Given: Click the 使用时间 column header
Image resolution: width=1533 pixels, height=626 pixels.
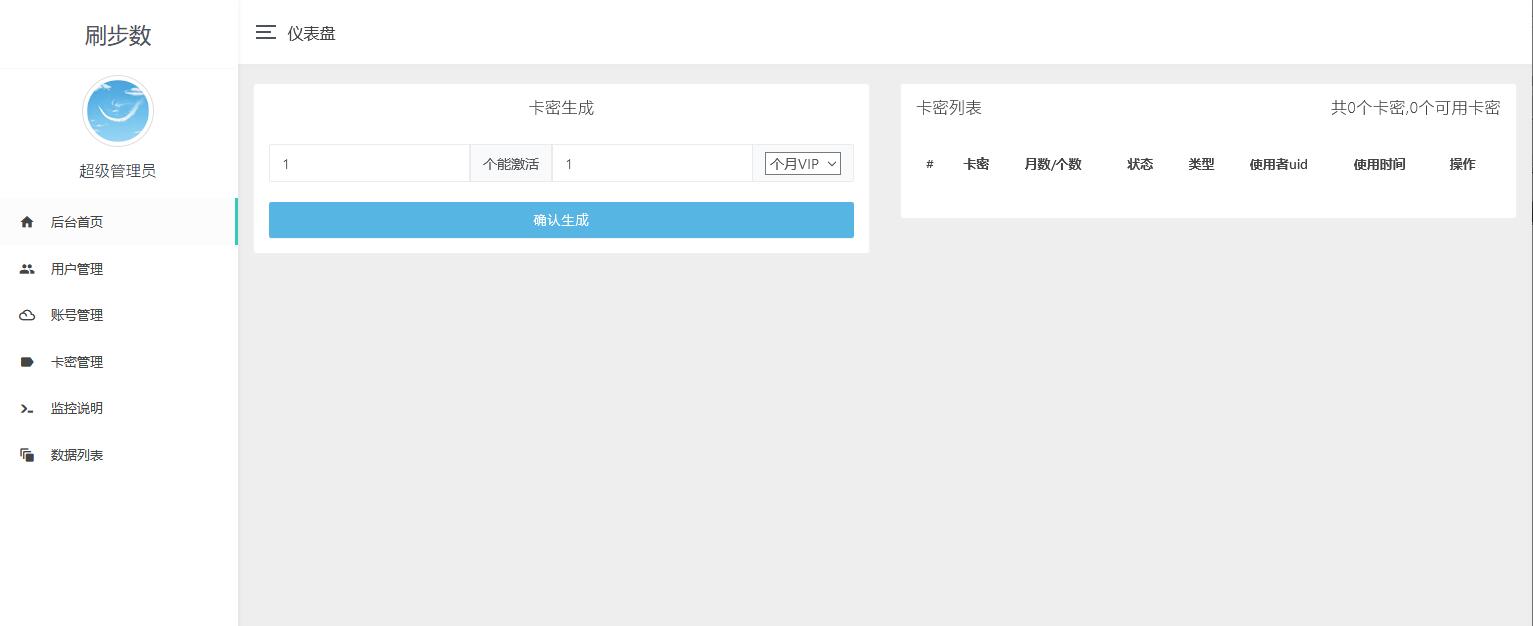Looking at the screenshot, I should [x=1379, y=164].
